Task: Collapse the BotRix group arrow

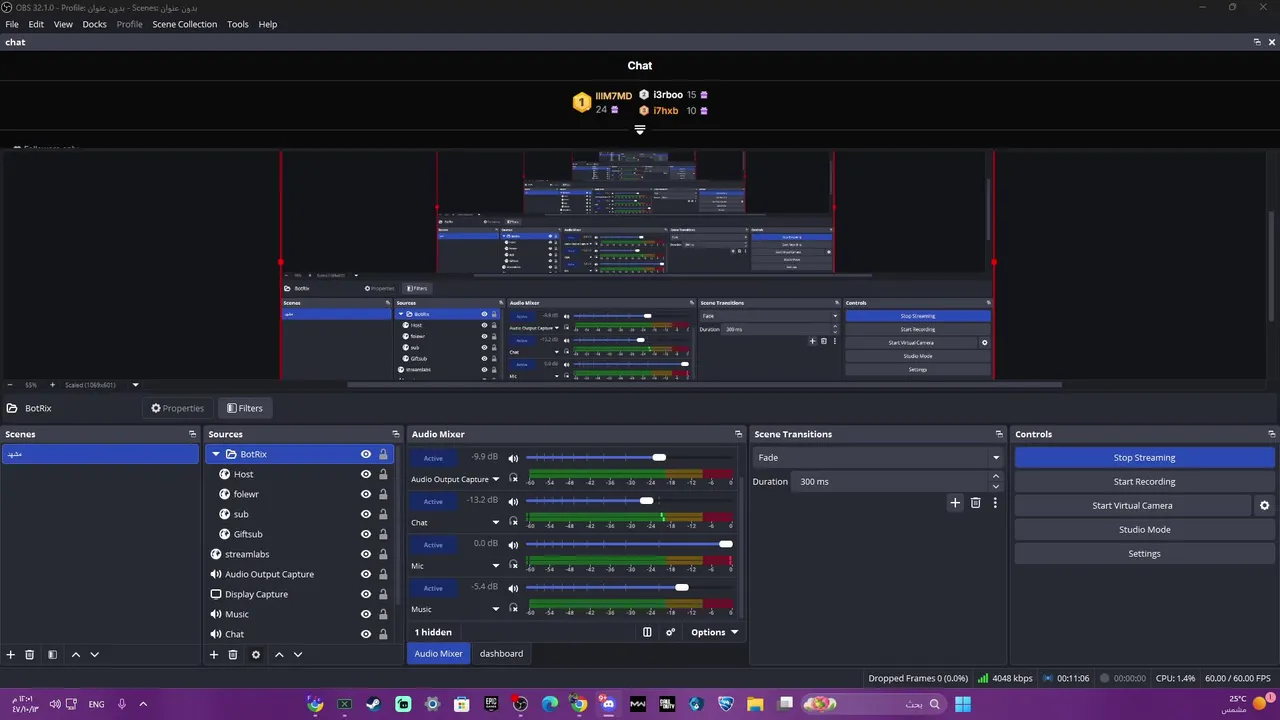Action: [x=216, y=454]
